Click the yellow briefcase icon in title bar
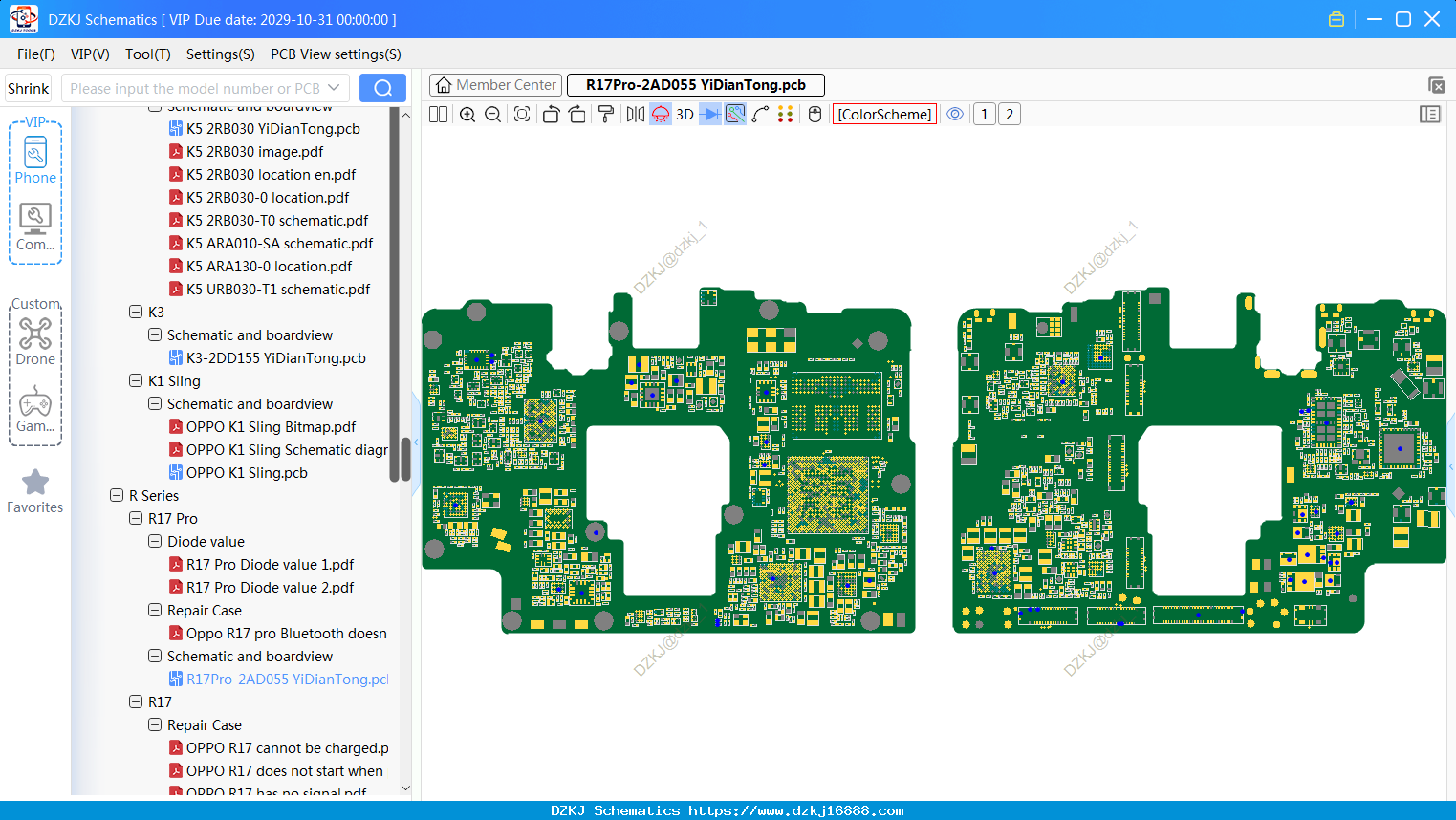 click(1336, 19)
